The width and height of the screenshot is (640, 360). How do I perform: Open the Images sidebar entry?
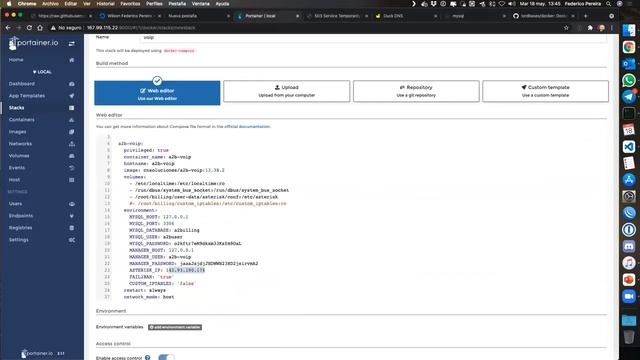(18, 132)
